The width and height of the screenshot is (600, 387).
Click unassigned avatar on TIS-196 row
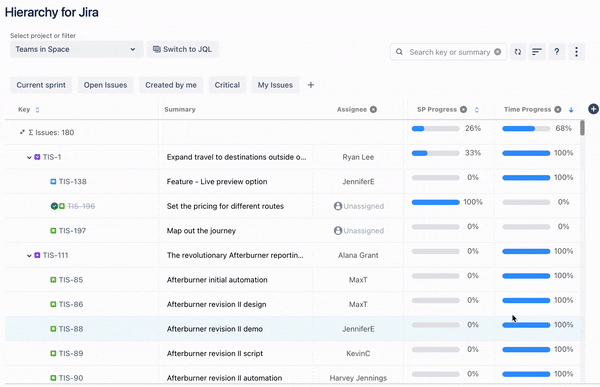338,206
